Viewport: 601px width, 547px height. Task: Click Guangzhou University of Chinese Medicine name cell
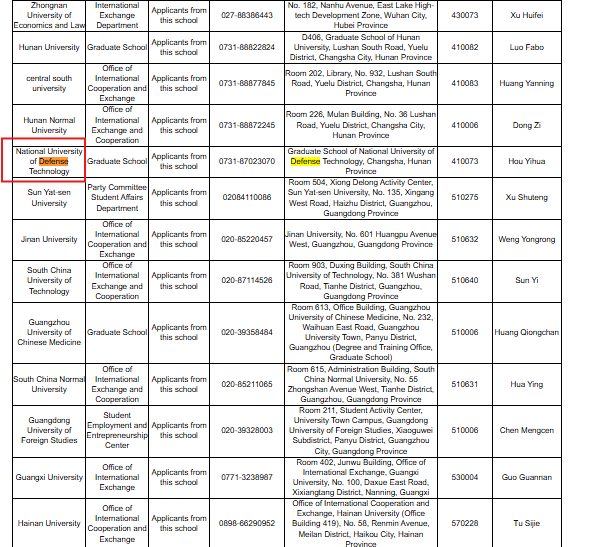tap(49, 332)
